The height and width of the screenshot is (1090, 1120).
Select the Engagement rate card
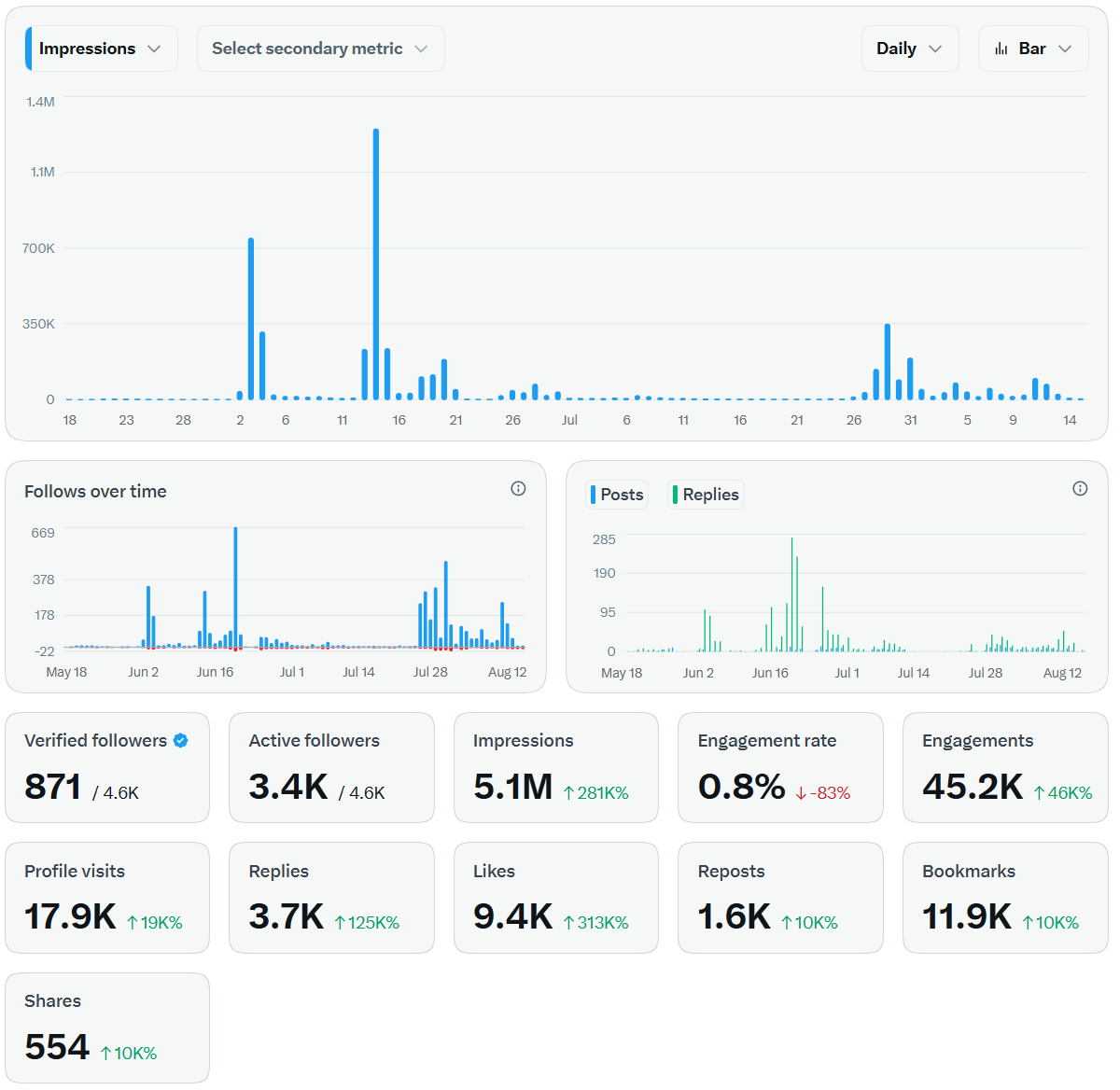pos(780,768)
